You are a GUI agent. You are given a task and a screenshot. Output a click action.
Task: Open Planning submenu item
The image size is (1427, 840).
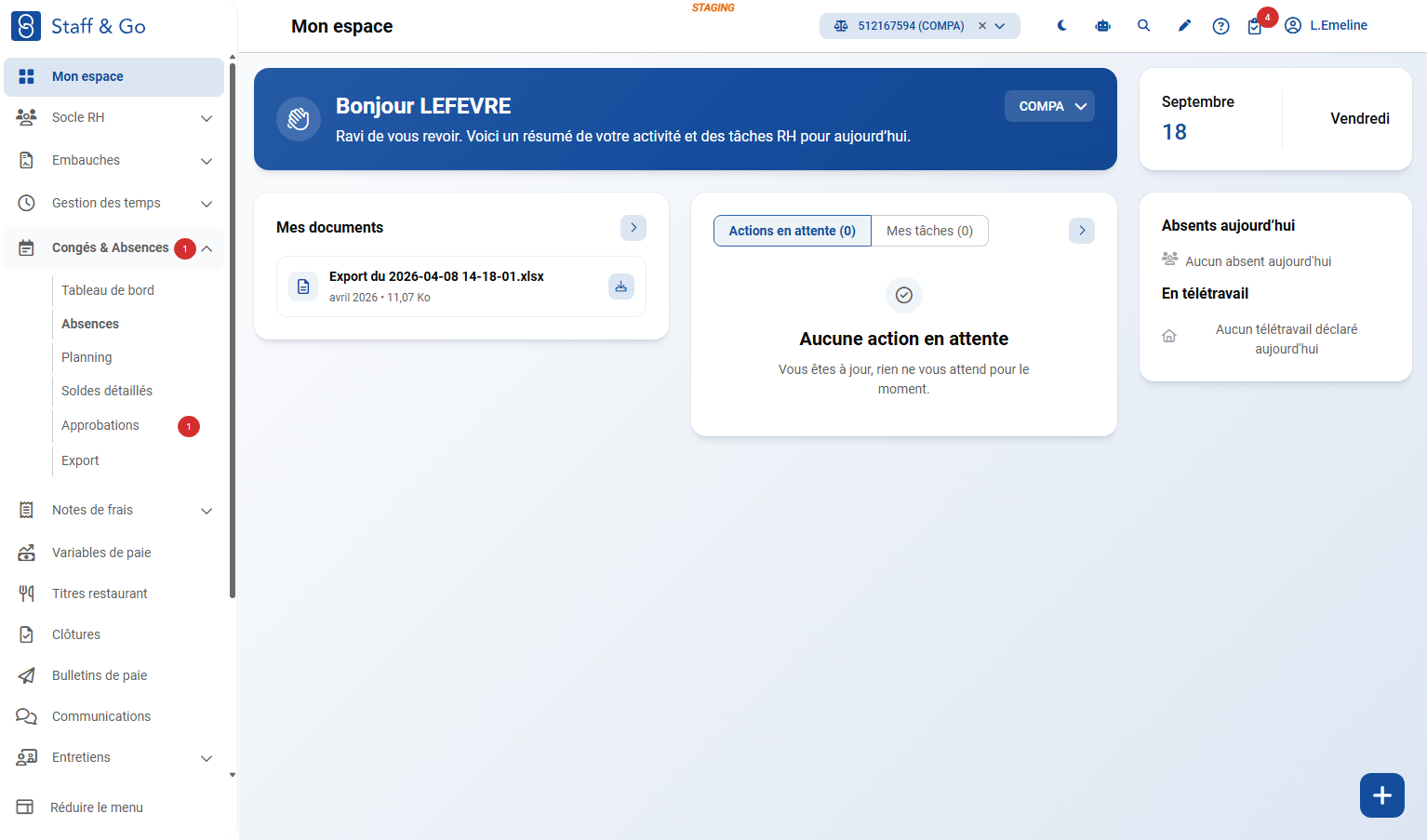click(x=87, y=357)
